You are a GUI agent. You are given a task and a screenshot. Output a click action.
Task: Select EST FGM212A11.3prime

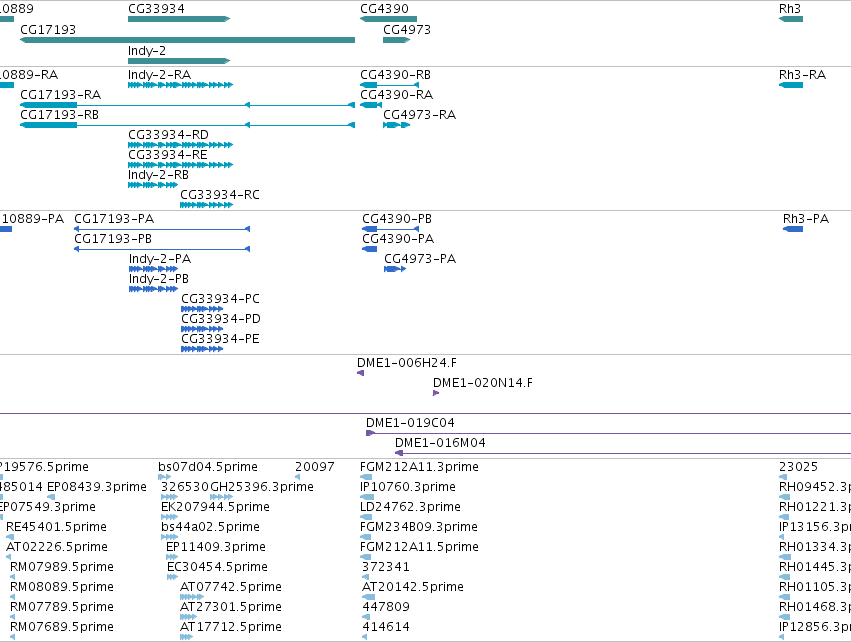coord(366,477)
